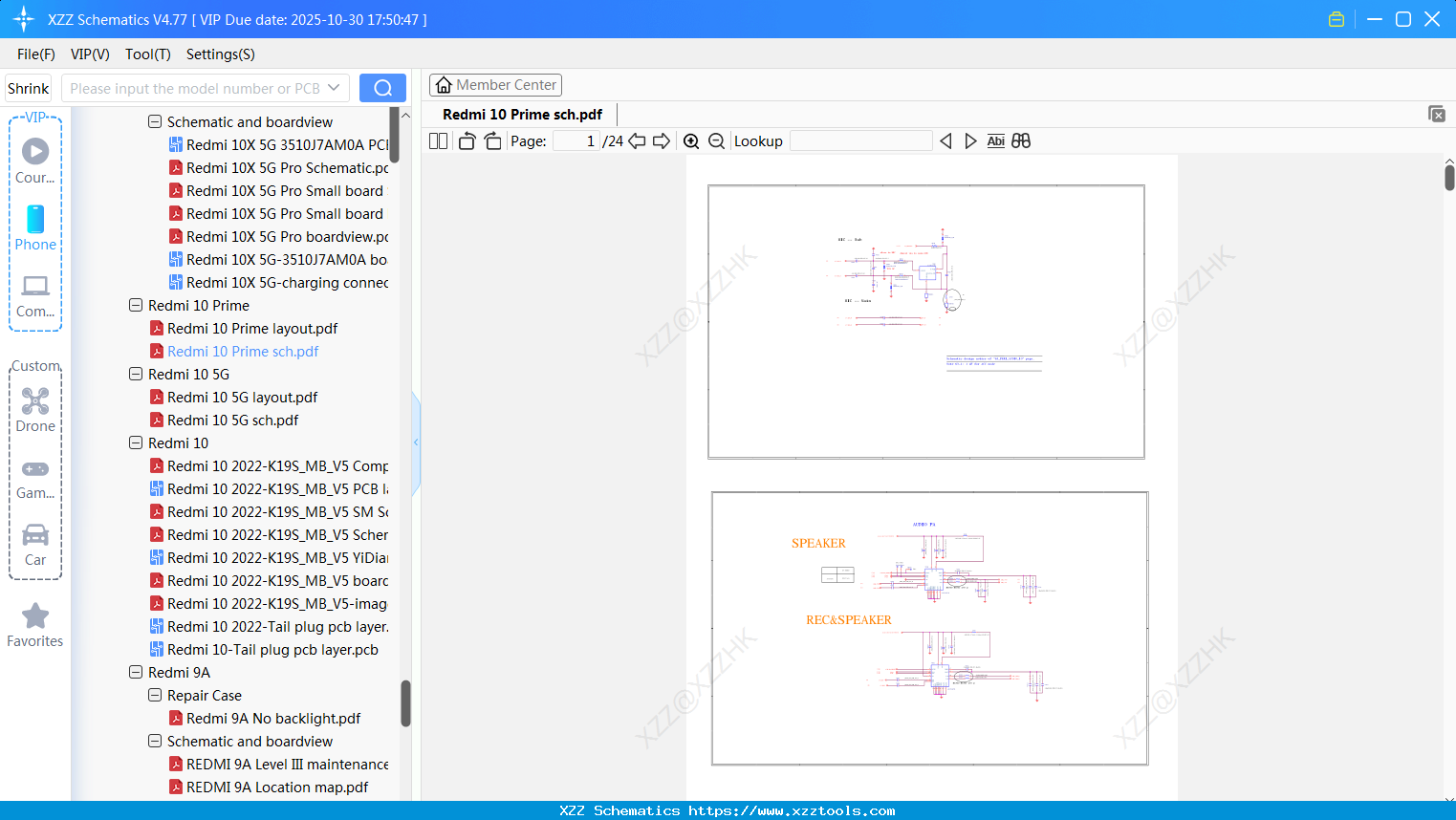Screen dimensions: 1456x820
Task: Click the Member Center button
Action: point(495,85)
